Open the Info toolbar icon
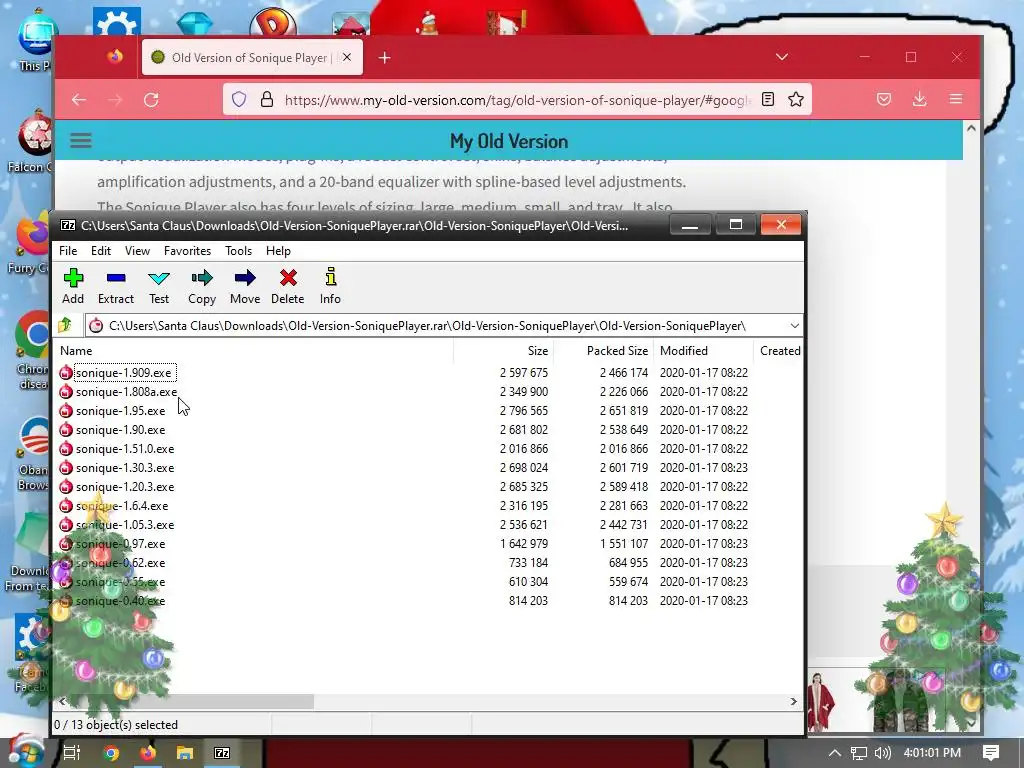 (330, 286)
